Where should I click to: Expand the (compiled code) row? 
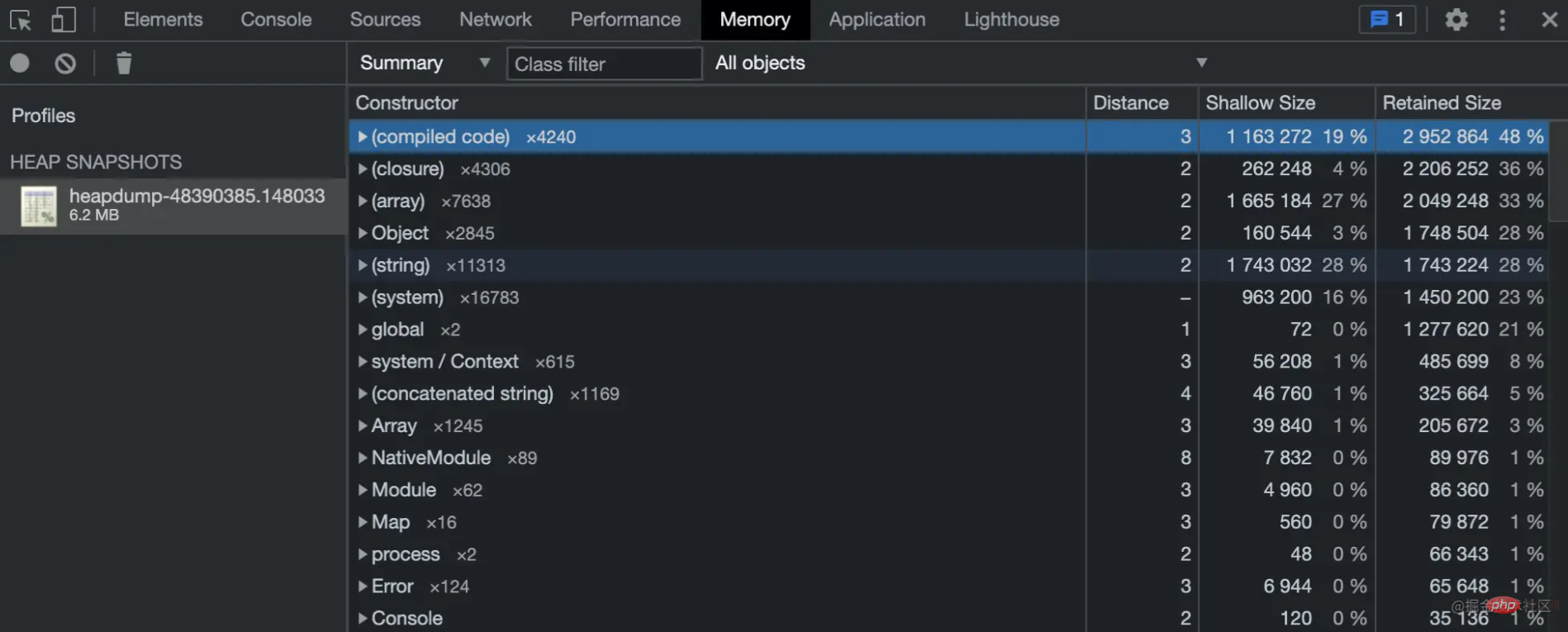point(362,136)
